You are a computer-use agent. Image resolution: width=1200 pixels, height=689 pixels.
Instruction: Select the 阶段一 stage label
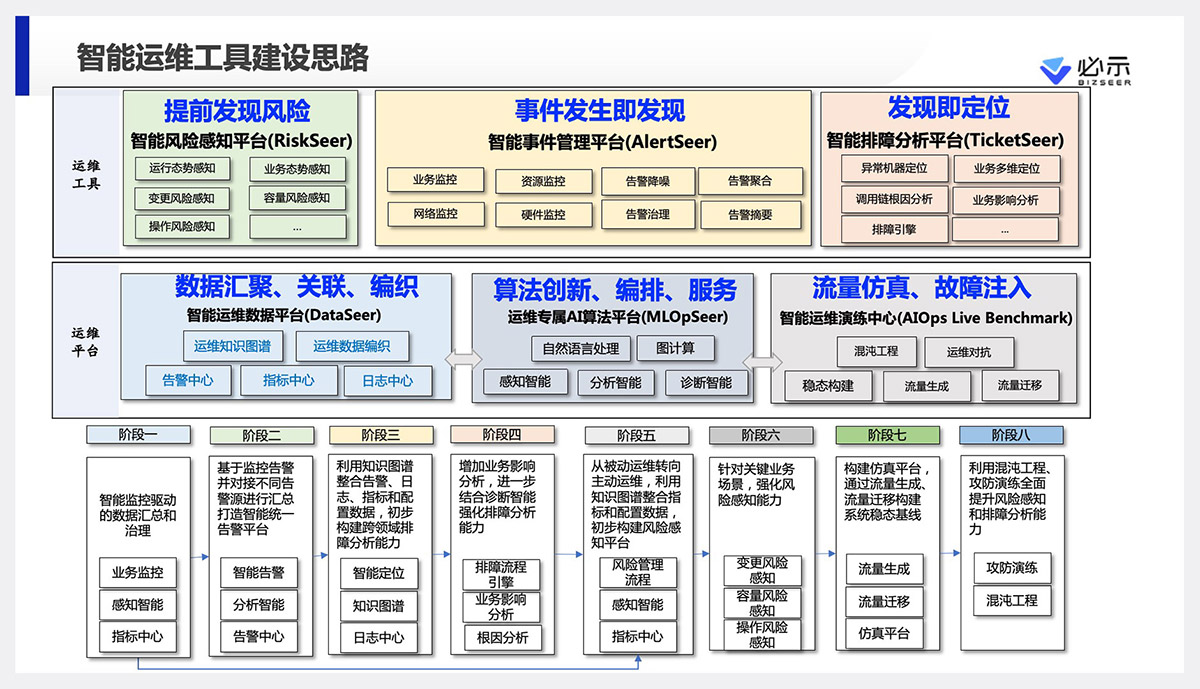pyautogui.click(x=137, y=435)
